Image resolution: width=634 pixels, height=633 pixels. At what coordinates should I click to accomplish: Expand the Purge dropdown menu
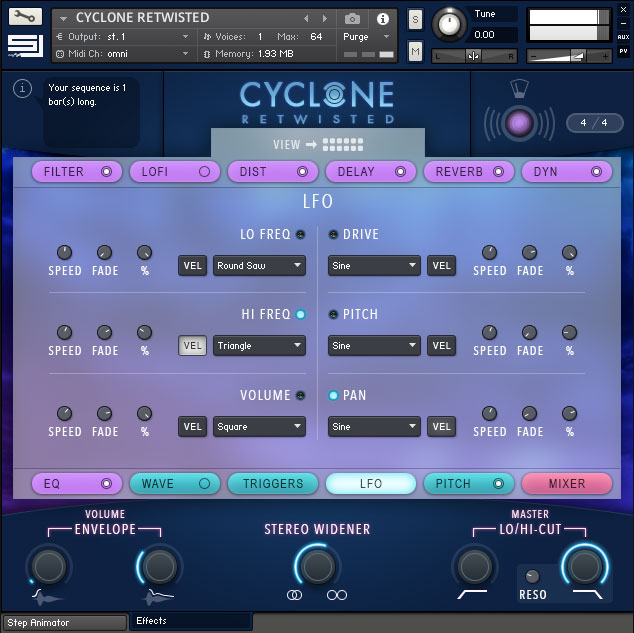[x=368, y=37]
